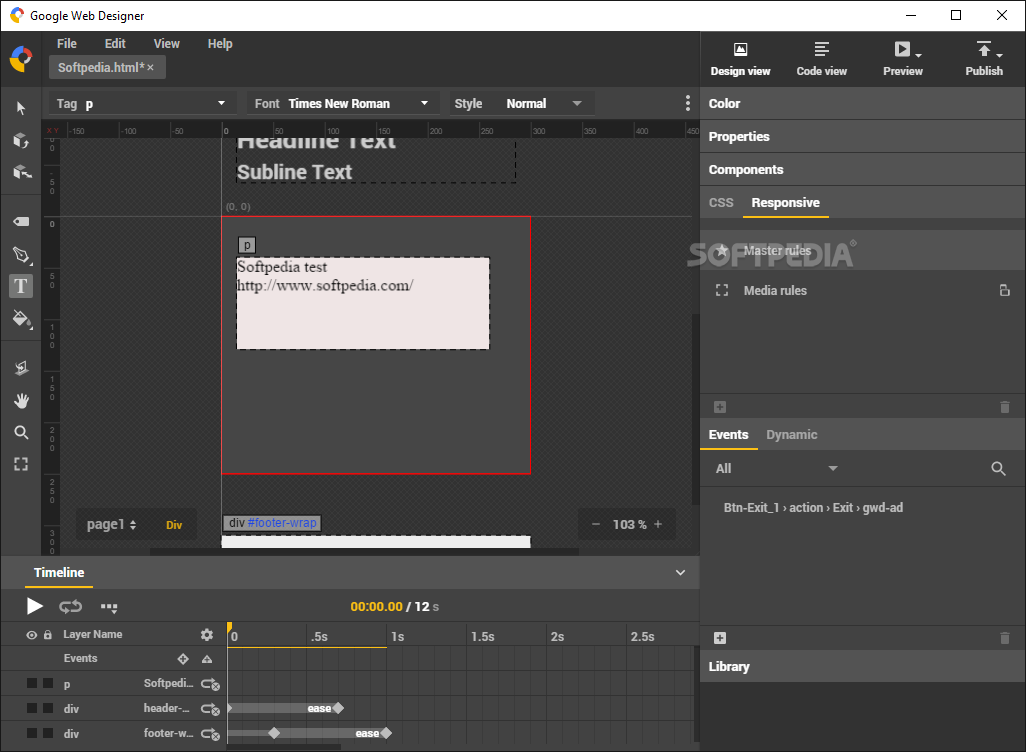
Task: Add a new responsive rule with plus icon
Action: point(720,407)
